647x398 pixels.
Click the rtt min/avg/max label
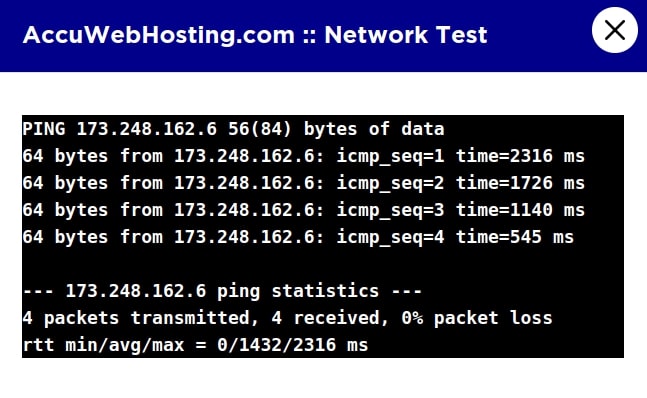pos(104,345)
